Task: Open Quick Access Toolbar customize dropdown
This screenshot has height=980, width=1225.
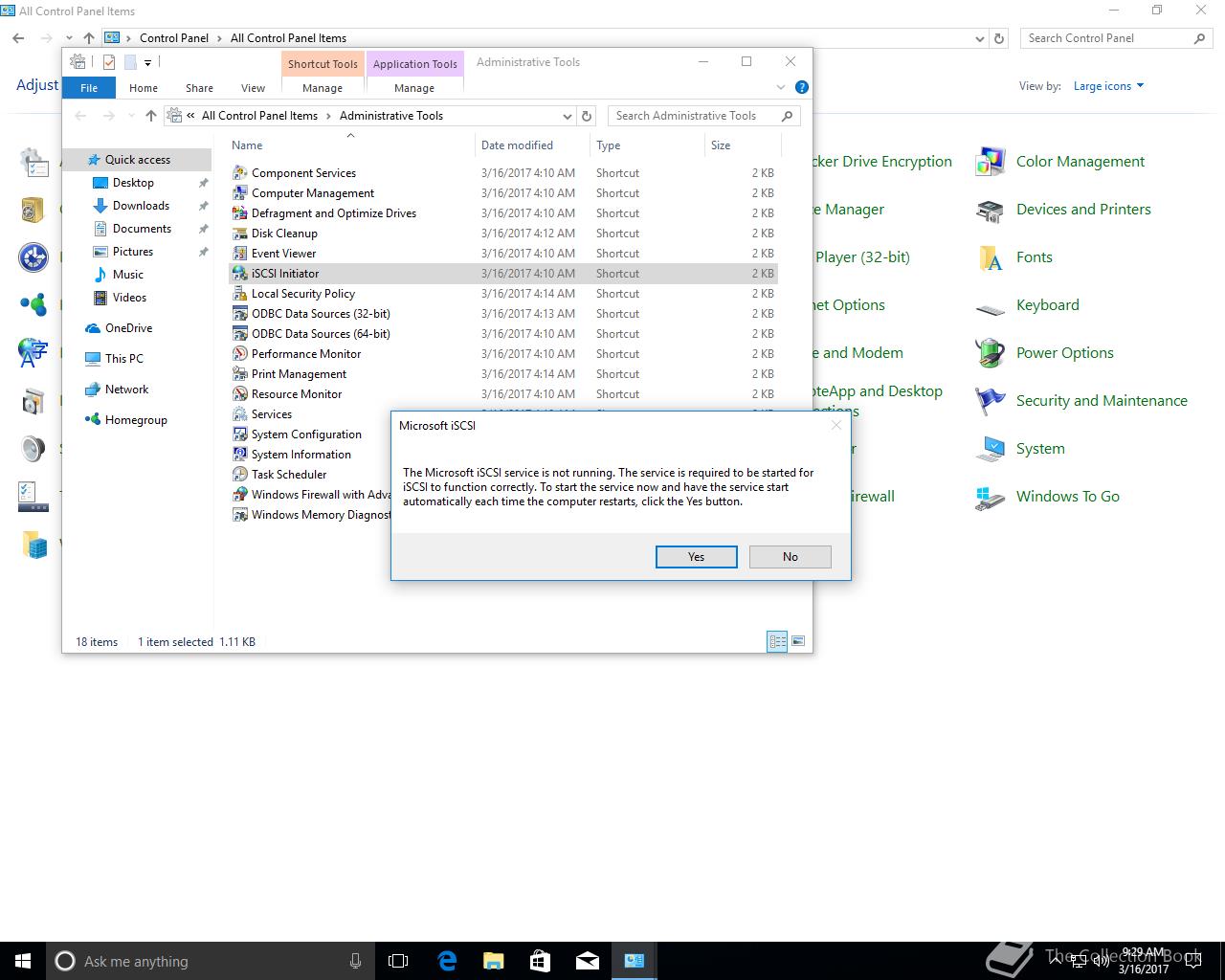Action: (x=147, y=62)
